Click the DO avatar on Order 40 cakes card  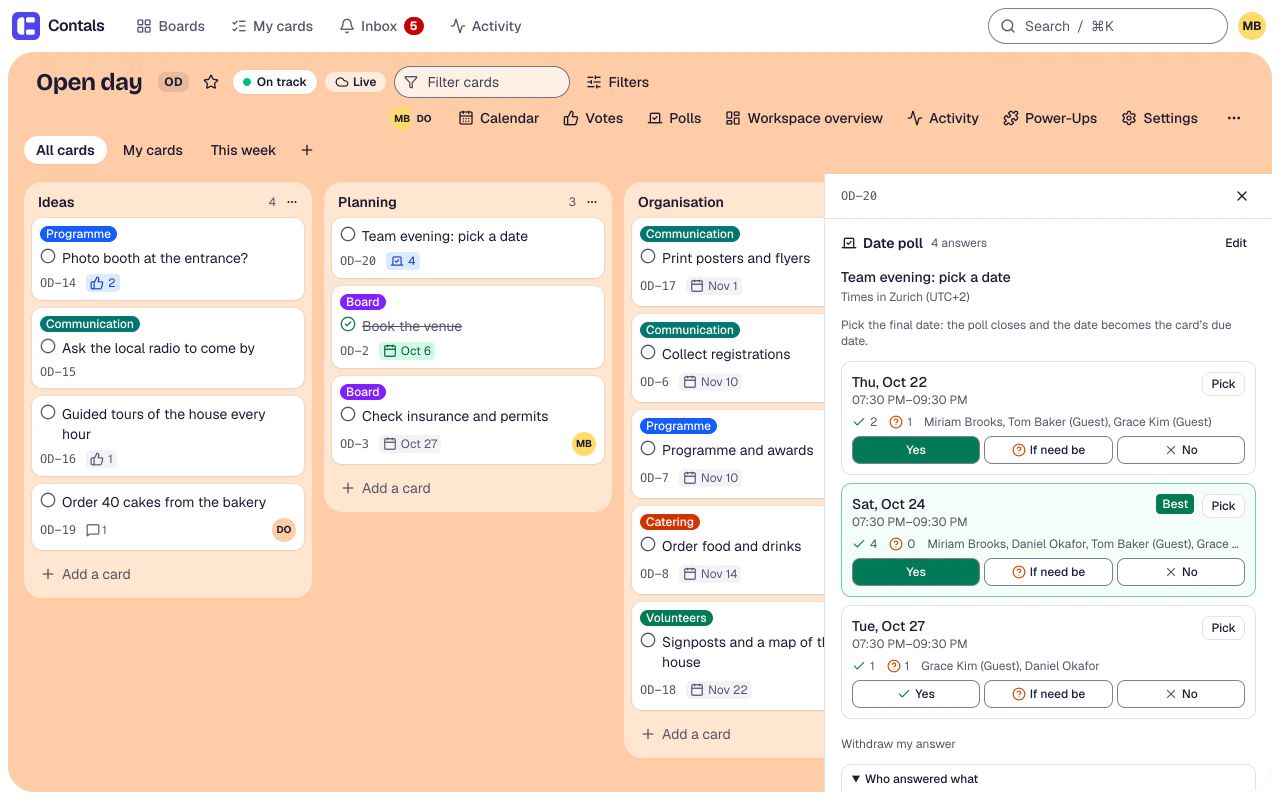pyautogui.click(x=284, y=530)
